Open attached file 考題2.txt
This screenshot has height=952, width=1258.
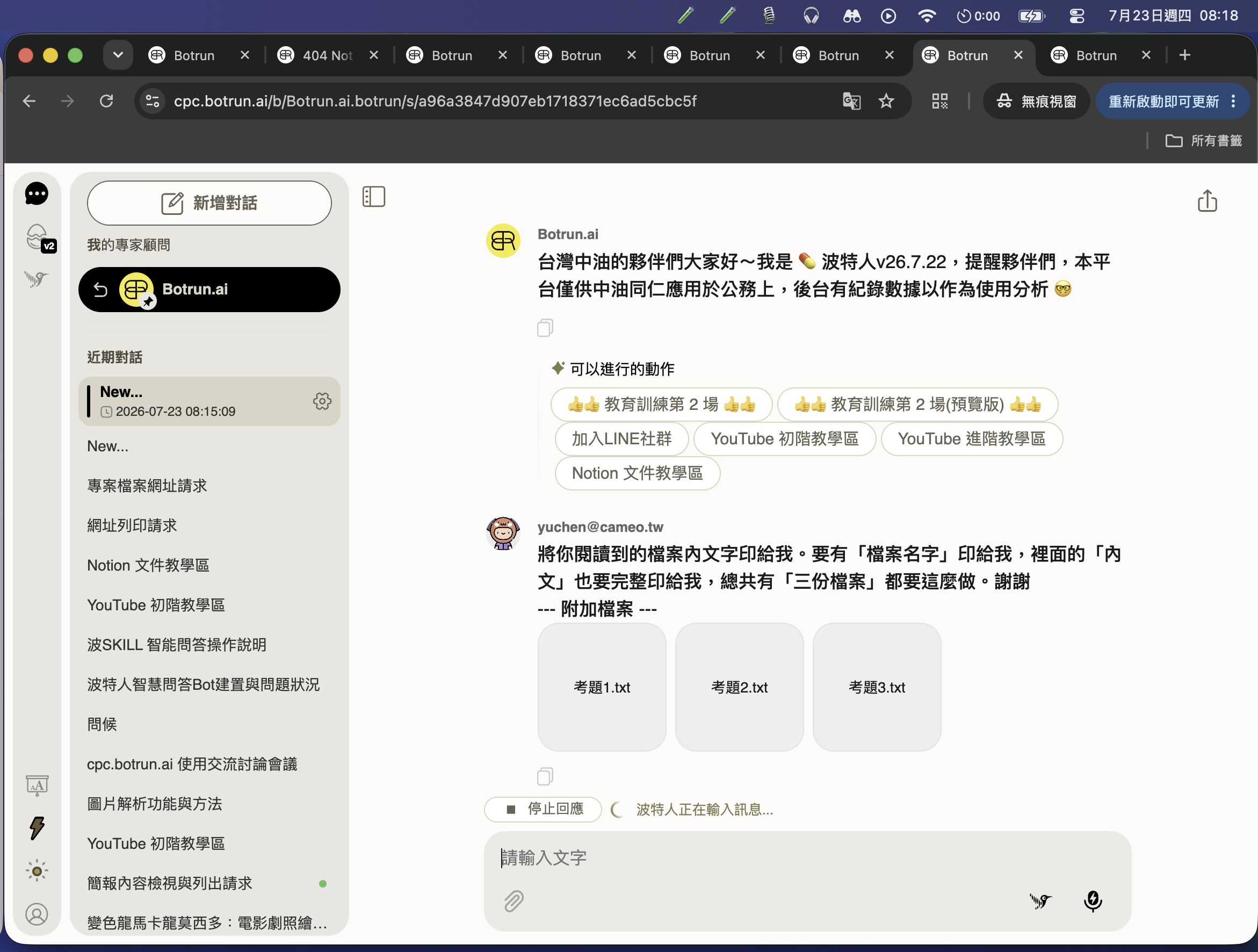tap(739, 687)
